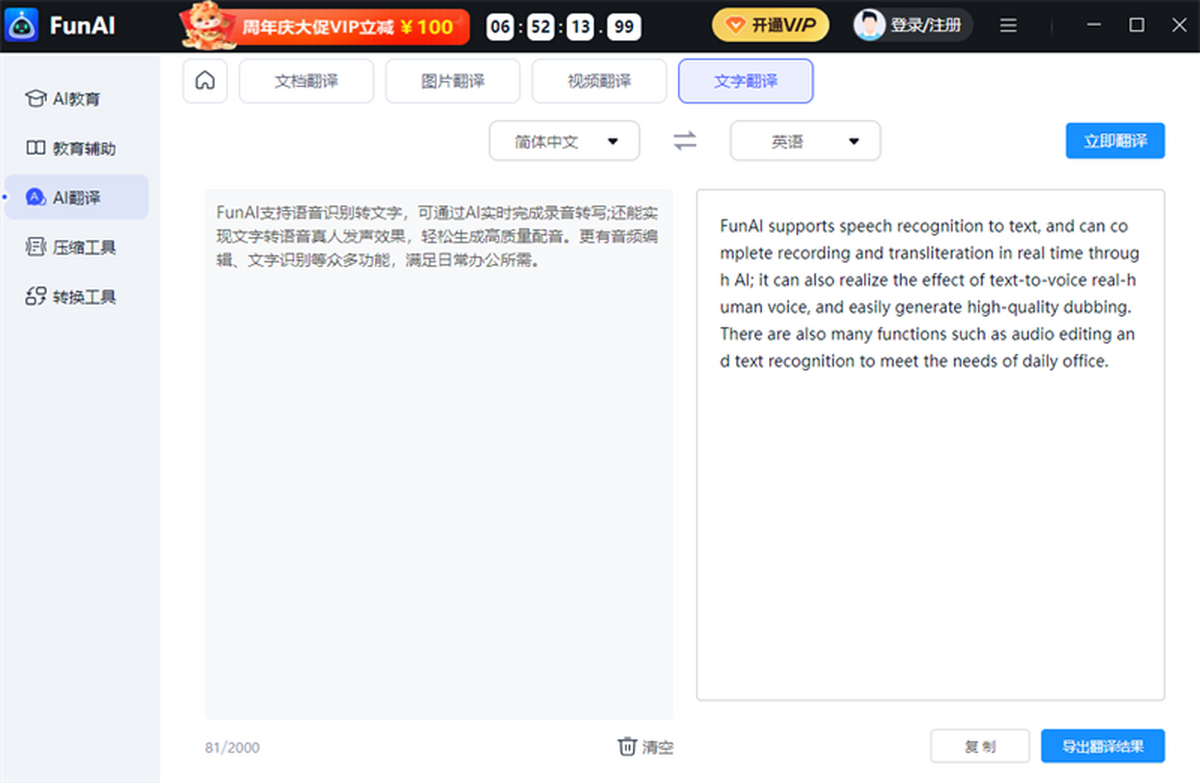
Task: Click the user avatar icon
Action: click(x=870, y=25)
